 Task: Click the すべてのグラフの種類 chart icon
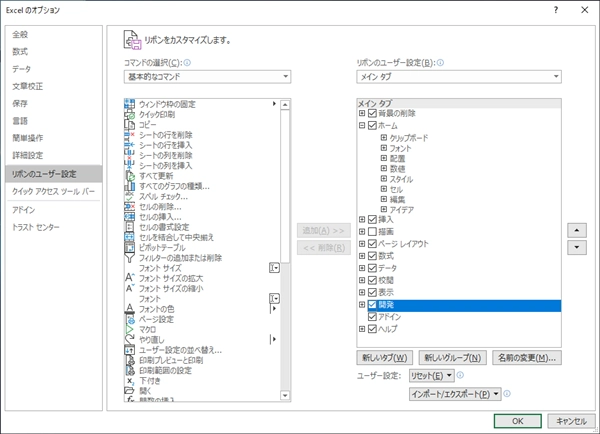[129, 186]
